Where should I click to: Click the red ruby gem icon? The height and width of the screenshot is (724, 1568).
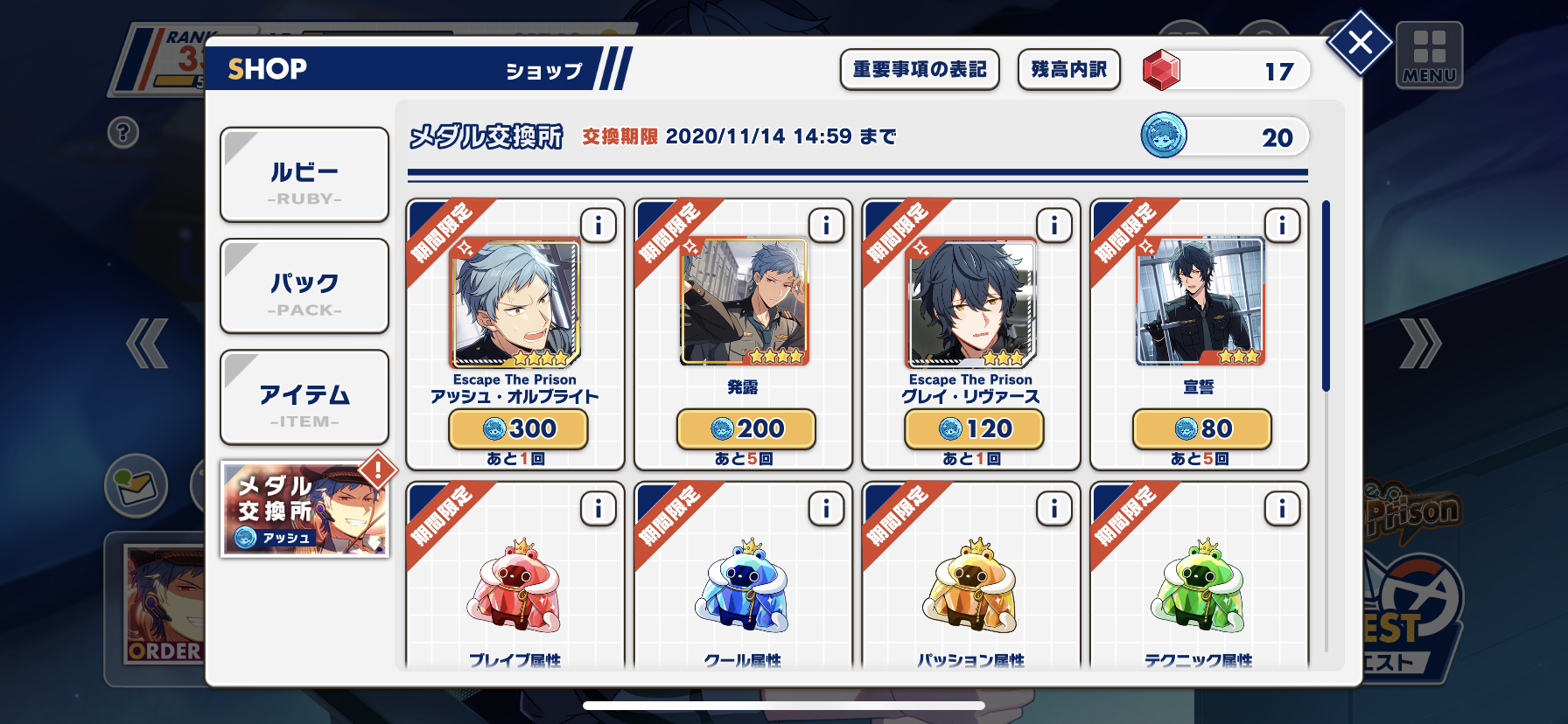(x=1162, y=70)
